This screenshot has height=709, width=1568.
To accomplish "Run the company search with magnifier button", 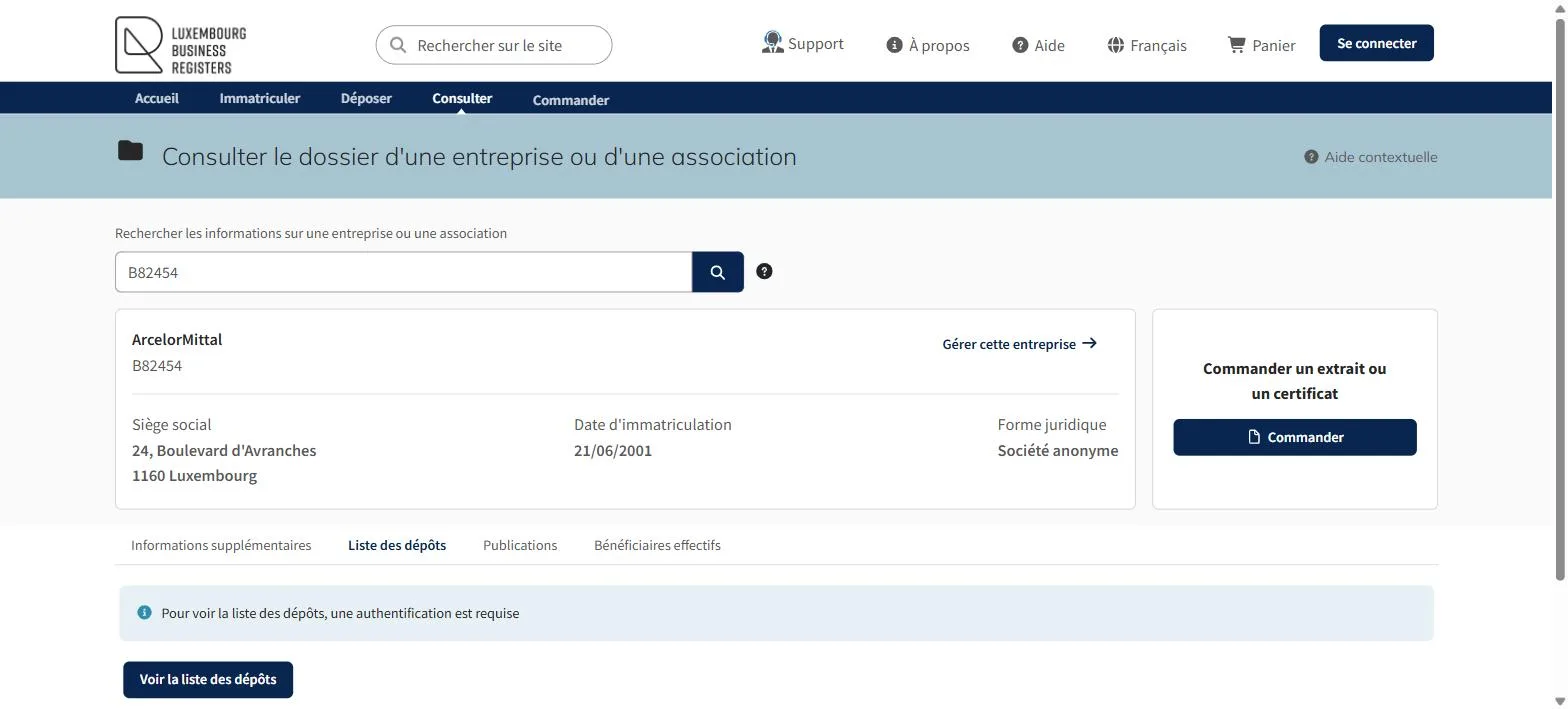I will (718, 272).
